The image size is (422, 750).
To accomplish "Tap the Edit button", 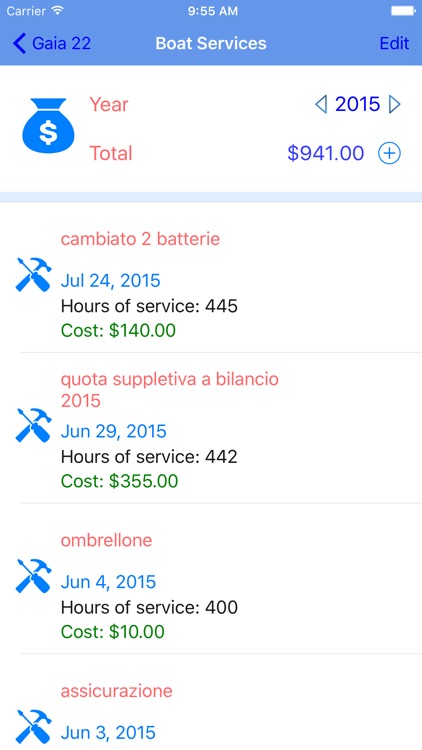I will [394, 44].
